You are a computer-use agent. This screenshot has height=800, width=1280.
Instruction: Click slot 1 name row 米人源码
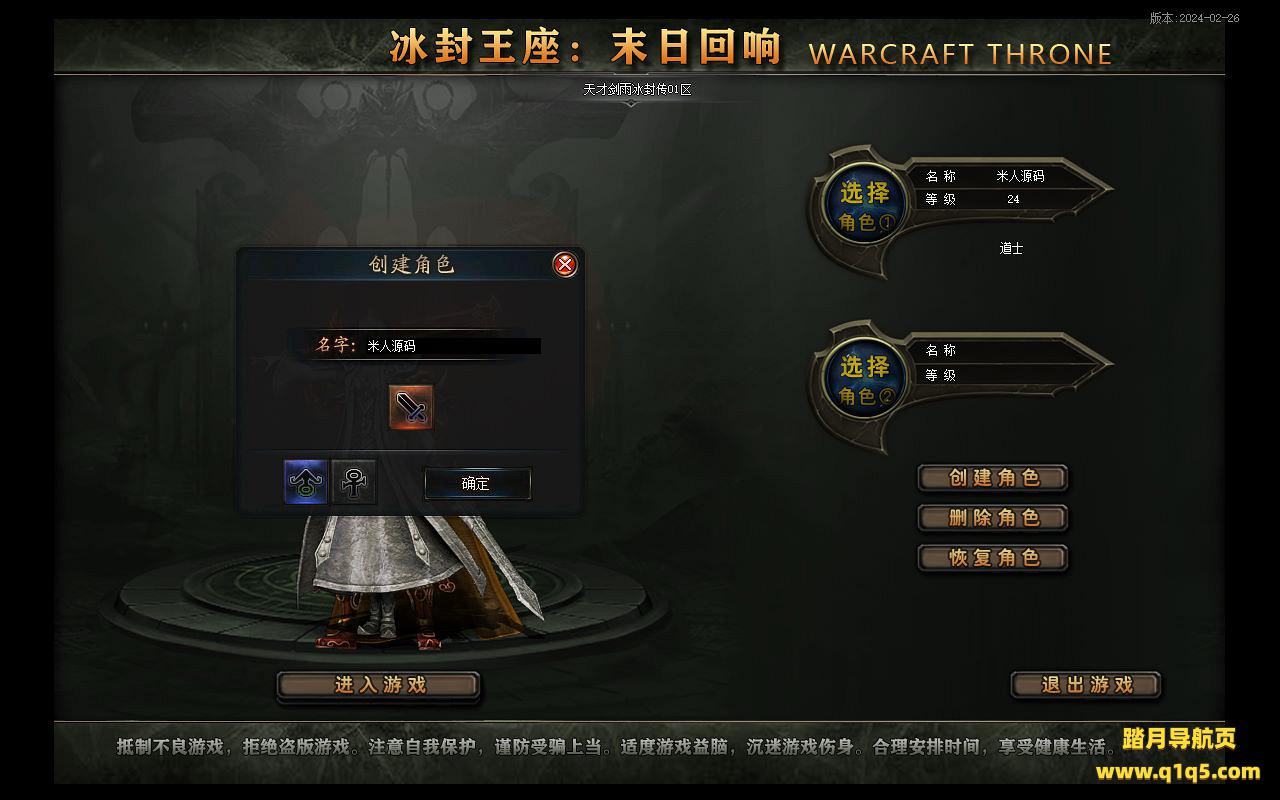click(x=1000, y=176)
